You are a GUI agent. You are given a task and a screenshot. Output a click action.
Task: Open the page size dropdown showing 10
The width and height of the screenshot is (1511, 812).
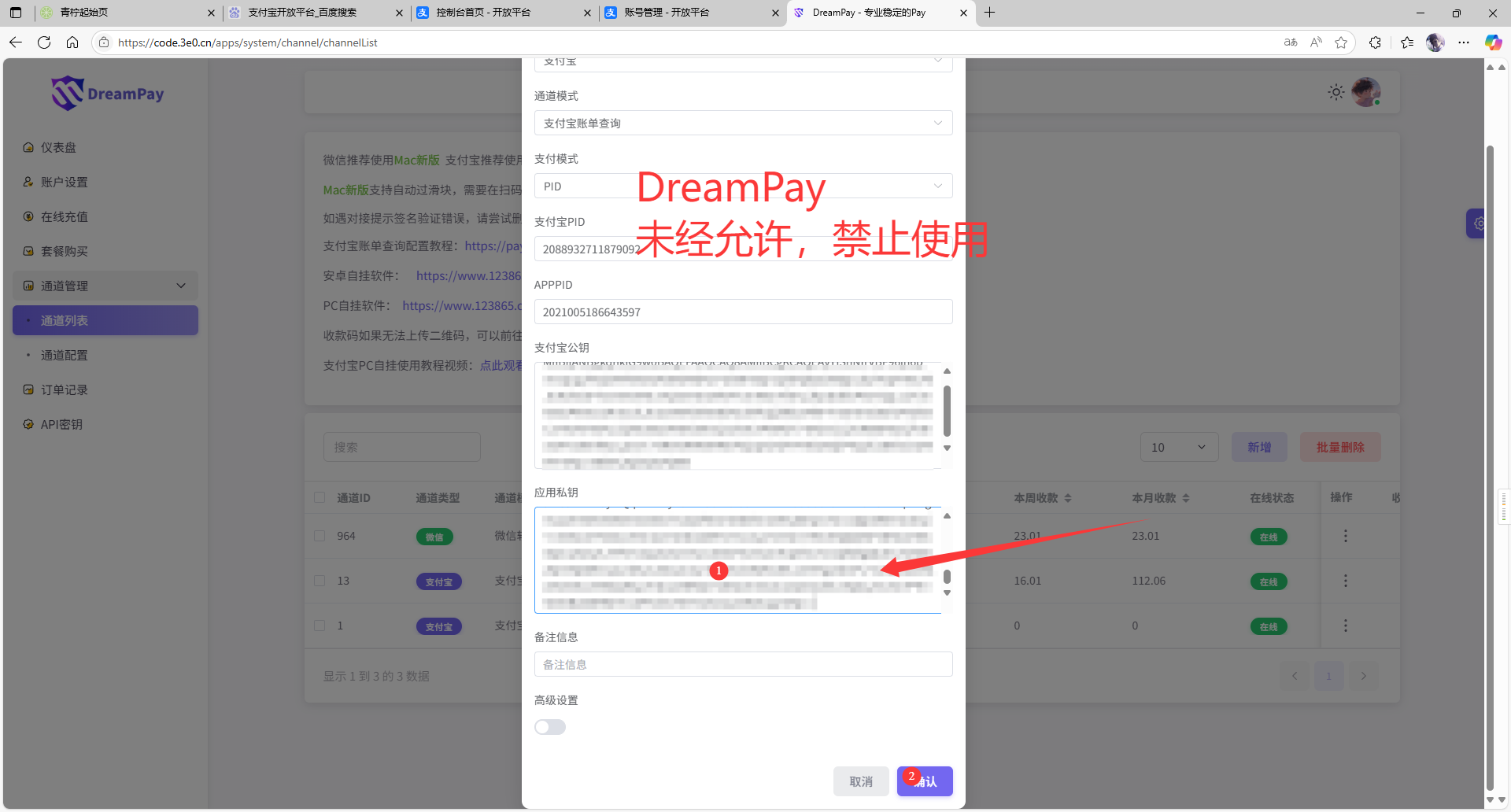click(1178, 447)
